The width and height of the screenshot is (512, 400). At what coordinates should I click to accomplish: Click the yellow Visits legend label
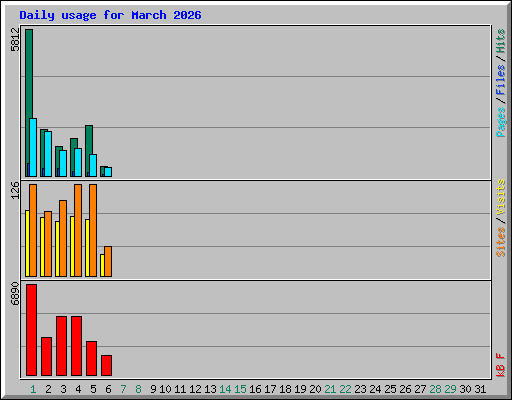[x=500, y=197]
